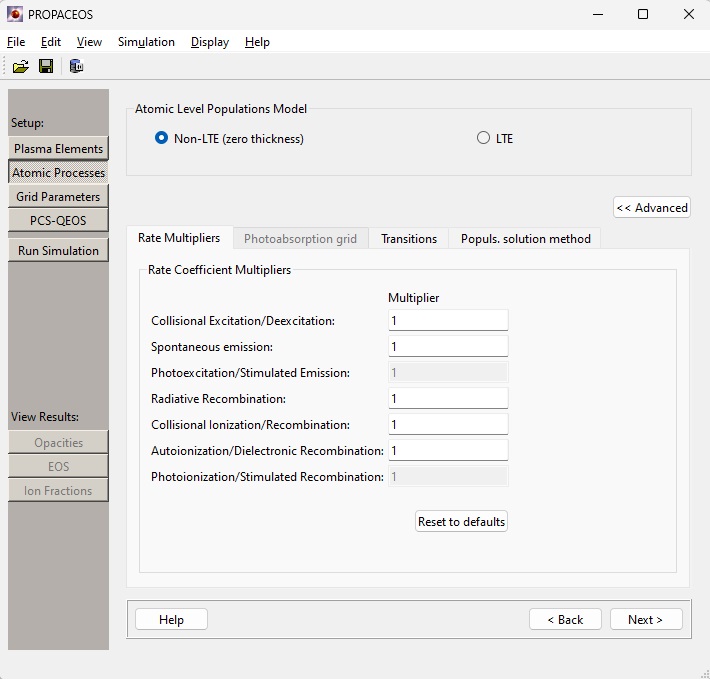
Task: Click the database toolbar icon
Action: click(76, 66)
